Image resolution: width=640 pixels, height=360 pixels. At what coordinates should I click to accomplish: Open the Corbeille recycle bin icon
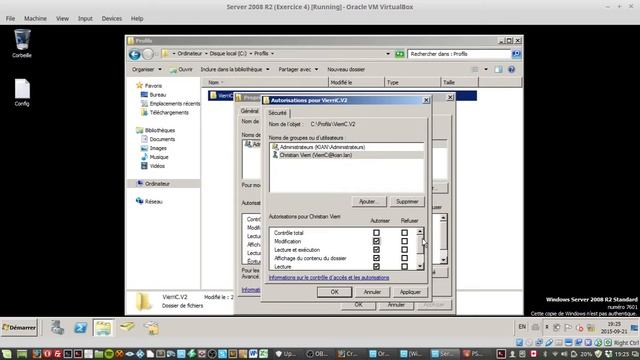click(22, 43)
